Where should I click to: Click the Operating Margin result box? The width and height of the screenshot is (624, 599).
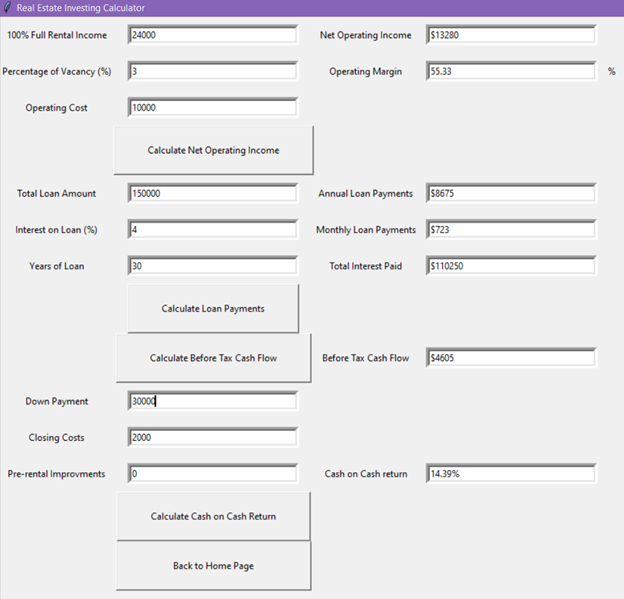pyautogui.click(x=510, y=72)
